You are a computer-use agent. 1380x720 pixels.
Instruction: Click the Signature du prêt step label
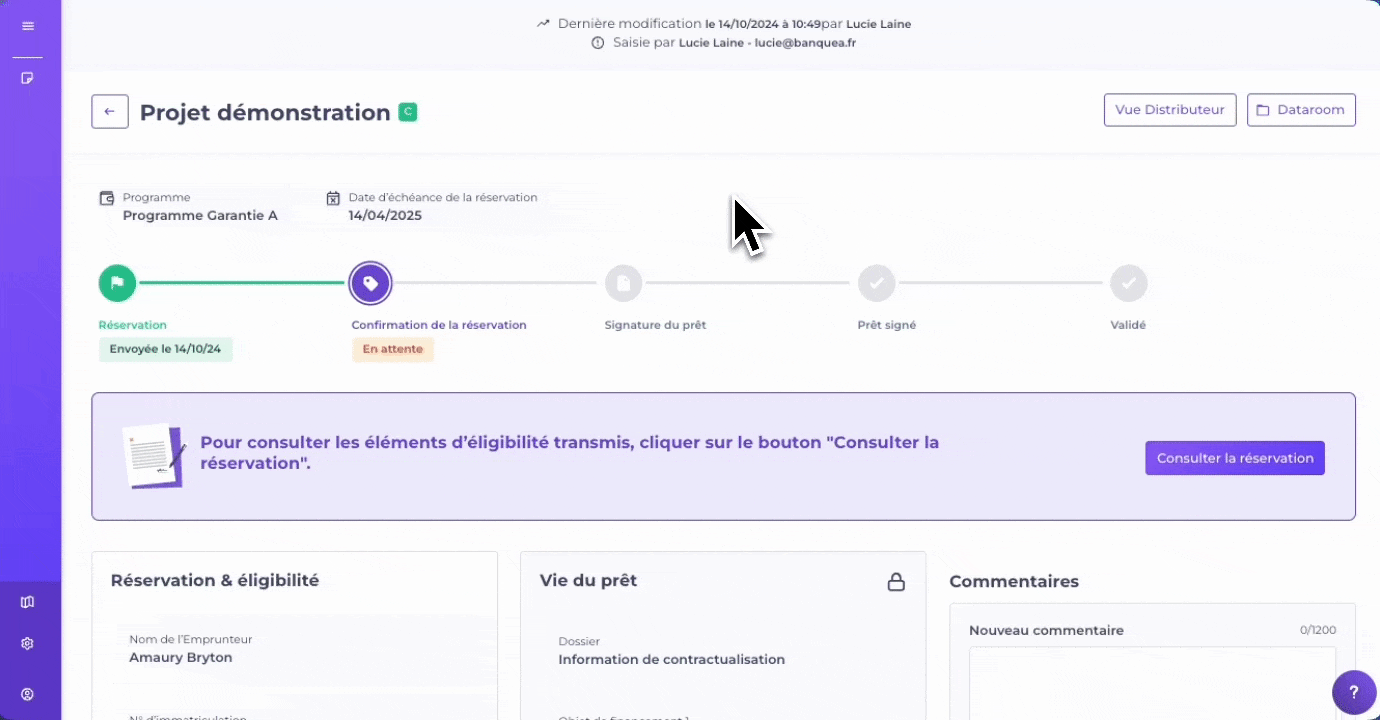(656, 325)
